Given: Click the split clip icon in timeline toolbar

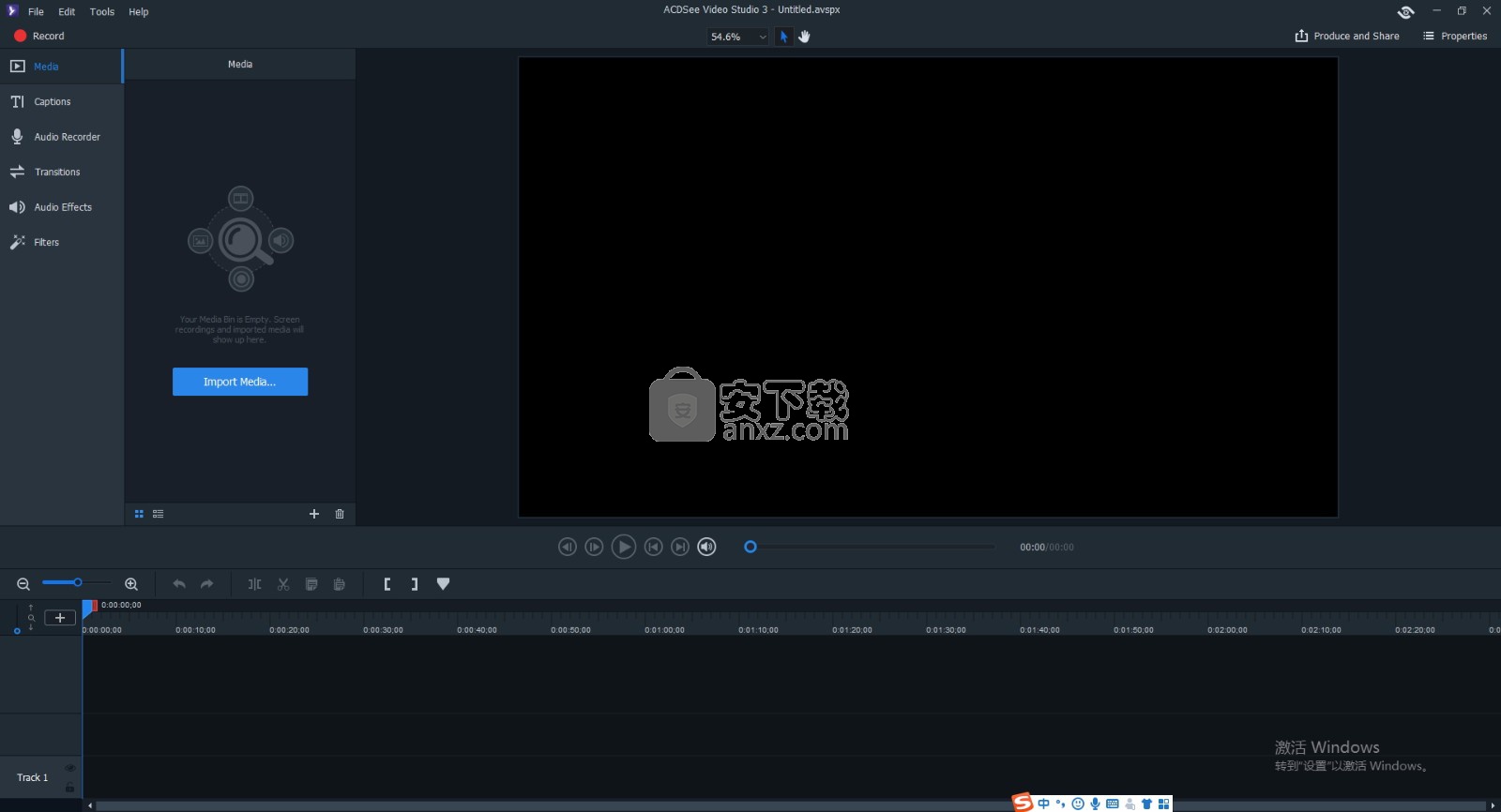Looking at the screenshot, I should tap(254, 584).
